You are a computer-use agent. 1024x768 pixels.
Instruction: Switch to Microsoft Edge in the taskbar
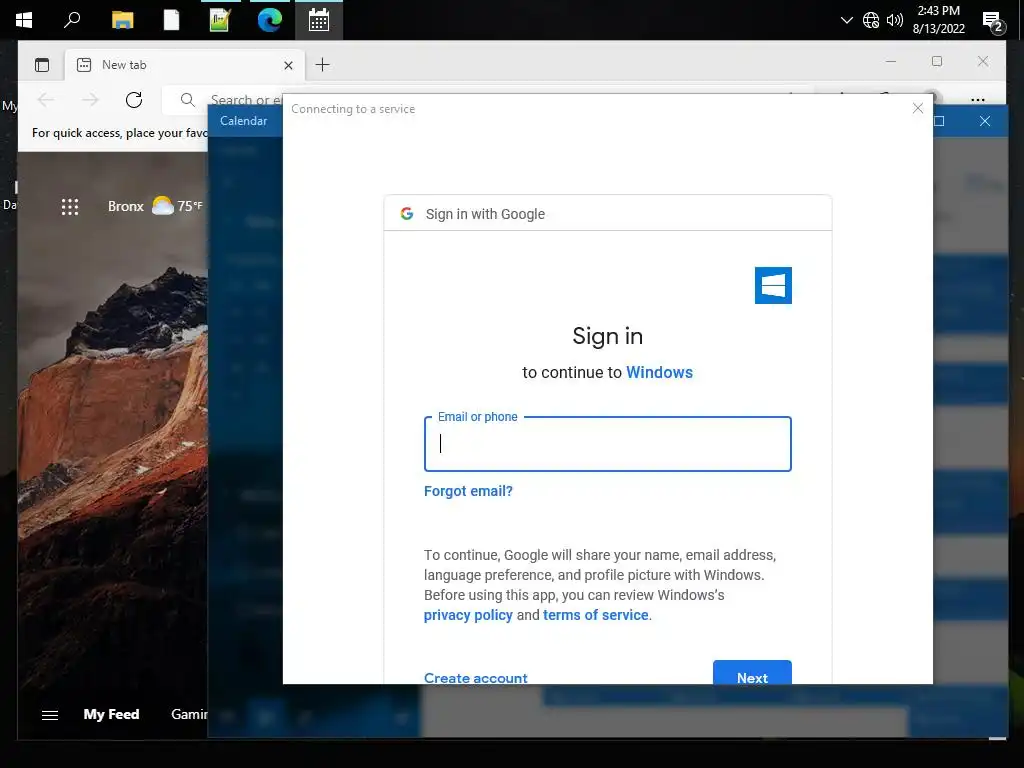tap(269, 20)
